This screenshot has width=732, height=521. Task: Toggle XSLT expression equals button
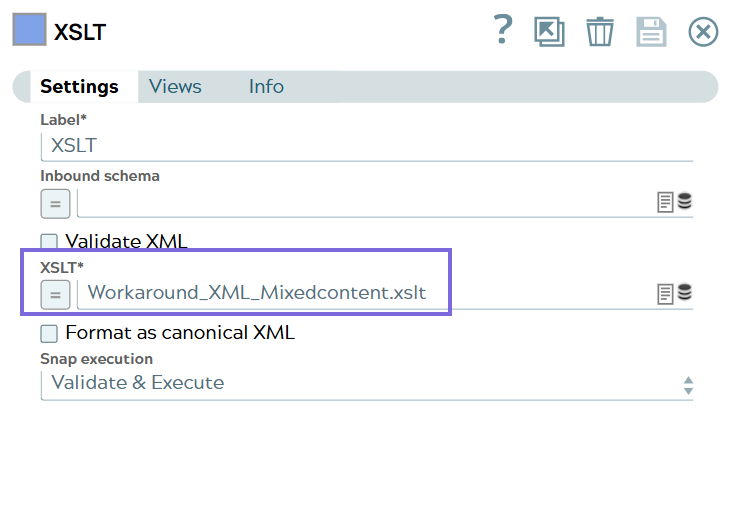point(55,294)
